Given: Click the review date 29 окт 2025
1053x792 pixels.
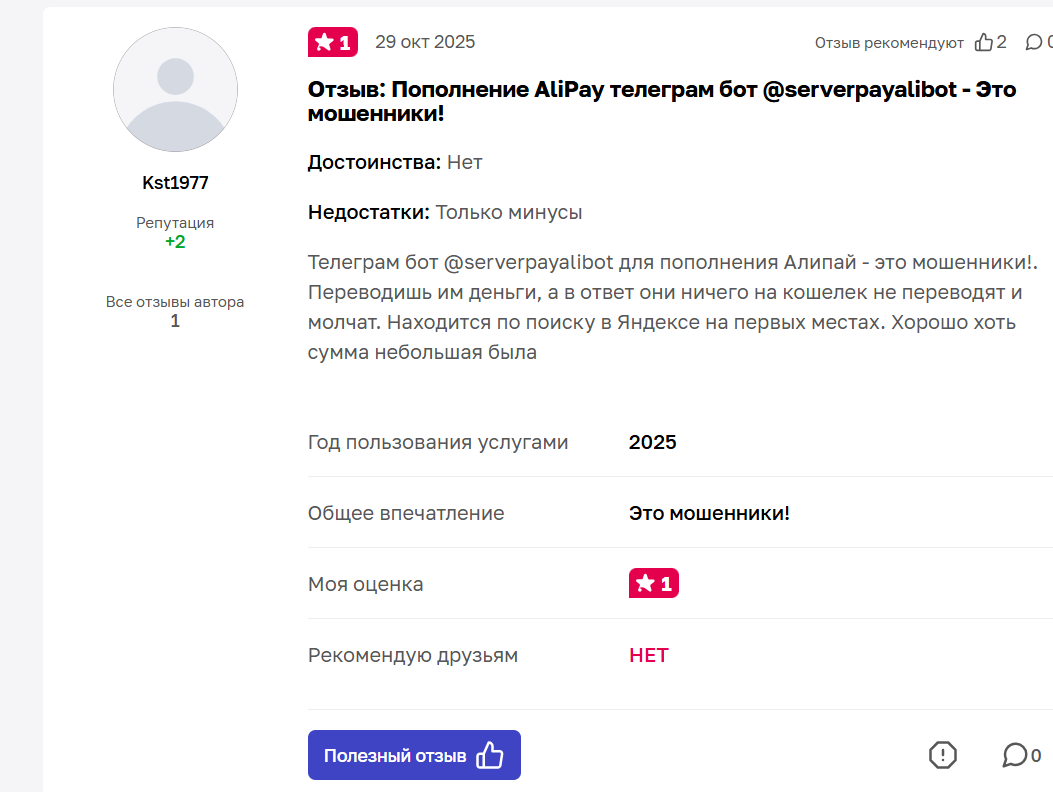Looking at the screenshot, I should 425,42.
